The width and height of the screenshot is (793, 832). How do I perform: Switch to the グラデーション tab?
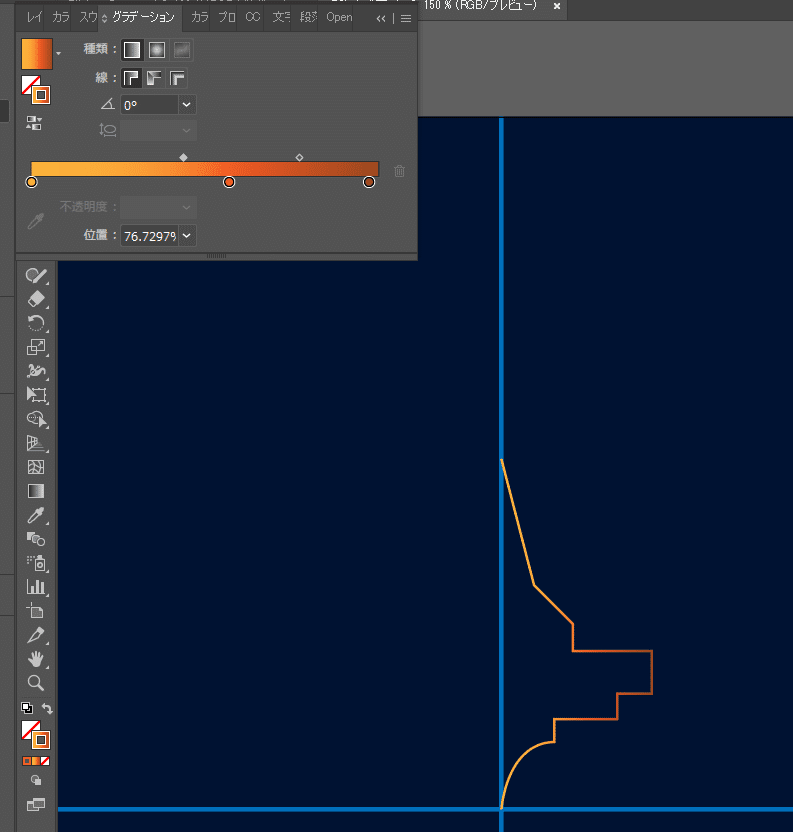click(x=143, y=18)
